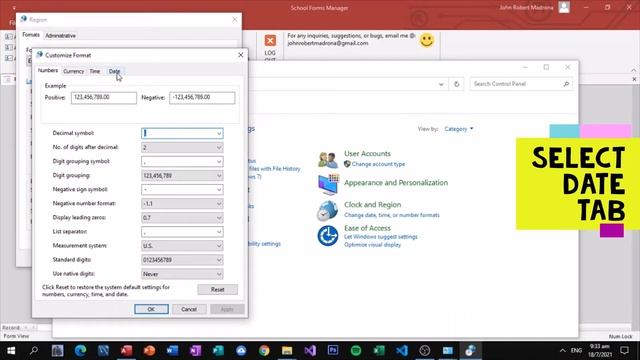The height and width of the screenshot is (360, 640).
Task: Switch to the Currency tab
Action: pos(73,71)
